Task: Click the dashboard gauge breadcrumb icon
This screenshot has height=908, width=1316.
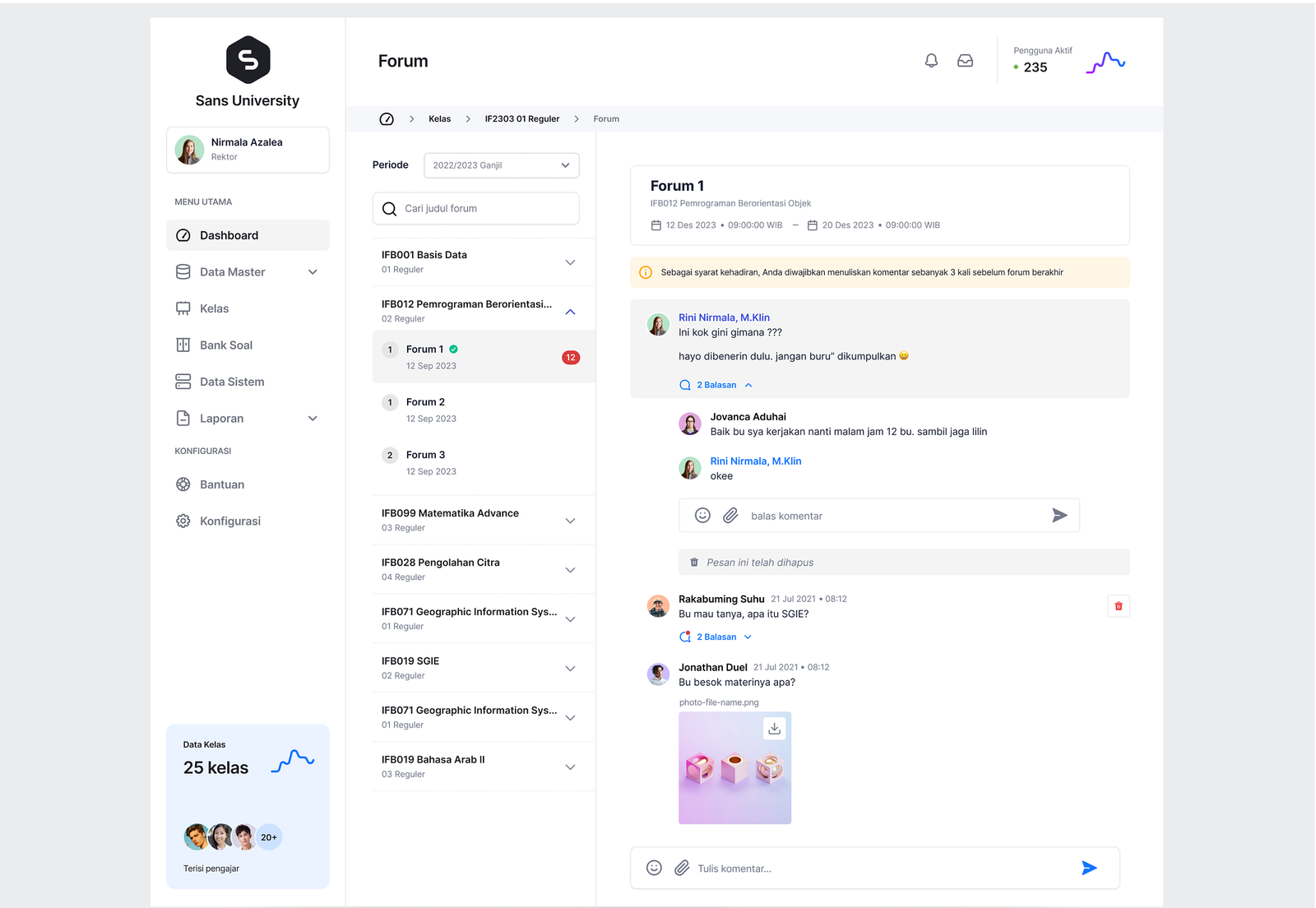Action: (x=387, y=119)
